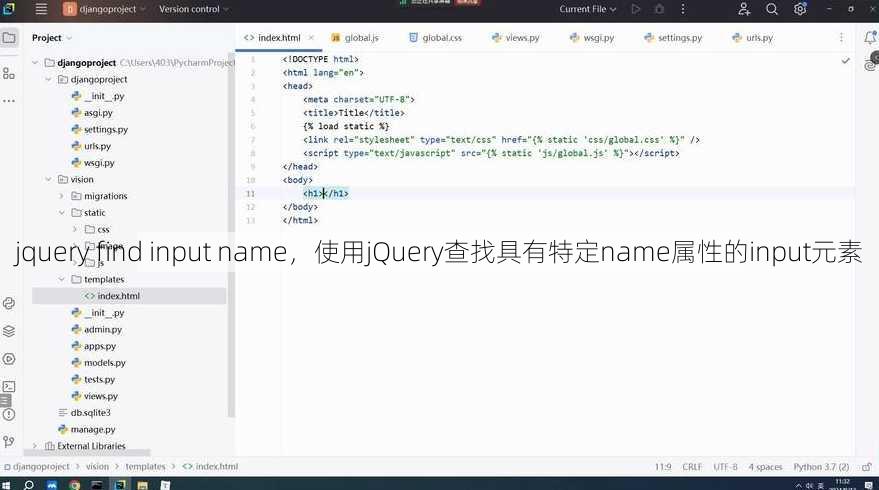Collapse the static folder

[62, 212]
